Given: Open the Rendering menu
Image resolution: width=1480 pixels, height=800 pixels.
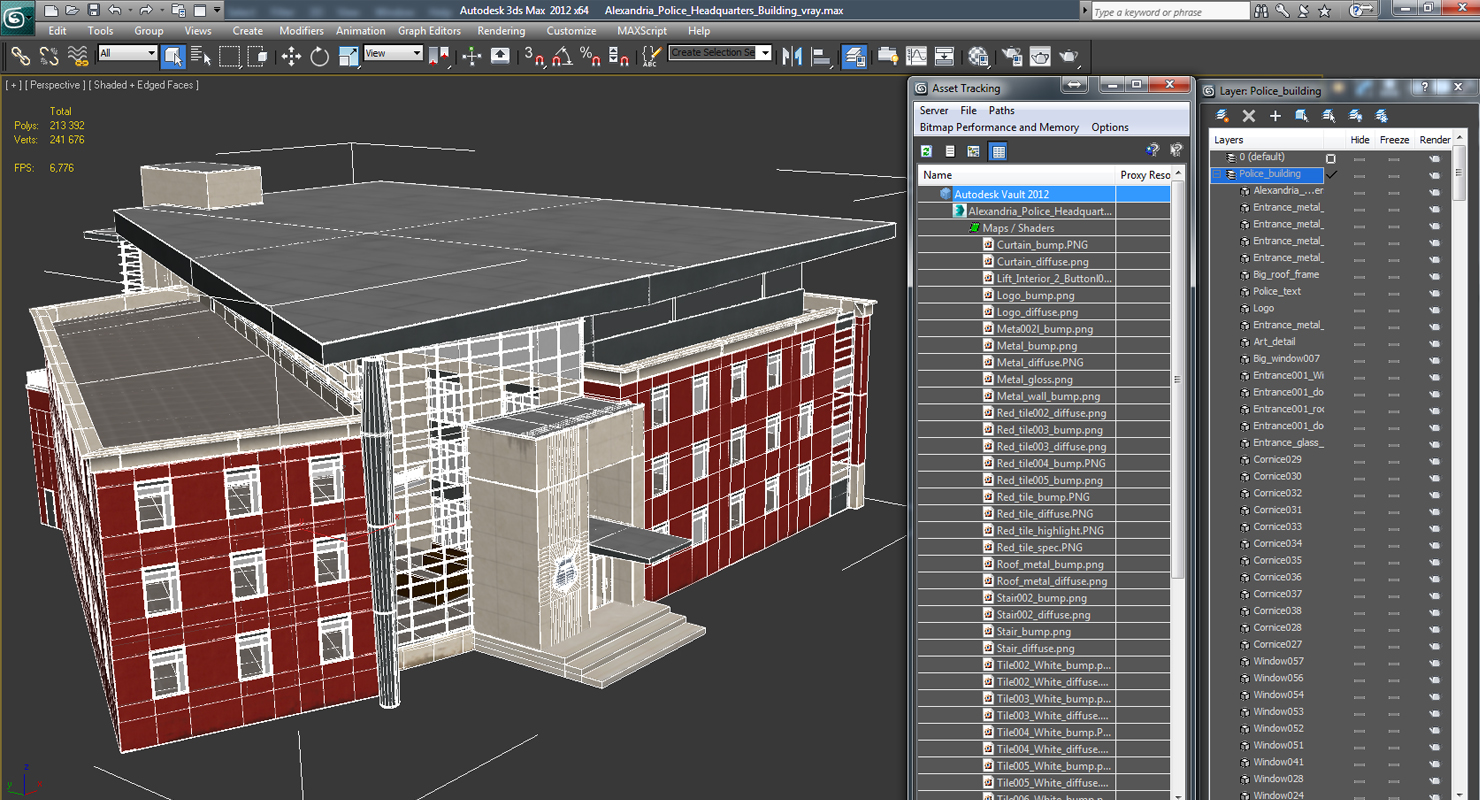Looking at the screenshot, I should [x=501, y=31].
